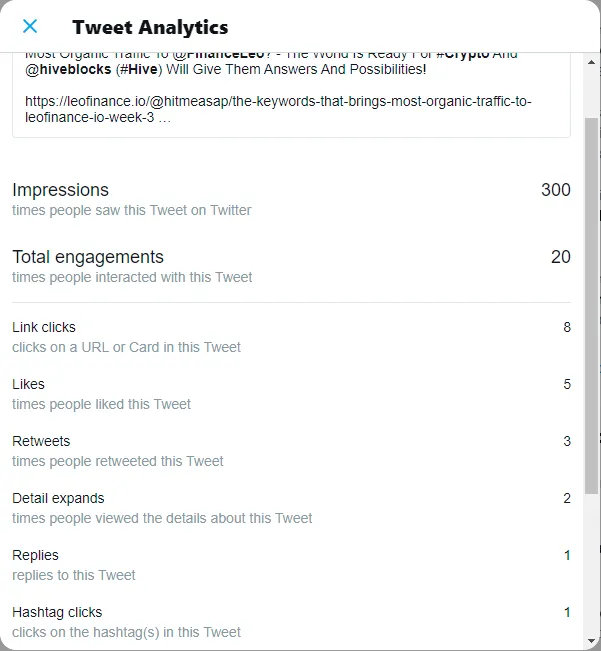Click the scrollbar up arrow

coord(591,62)
